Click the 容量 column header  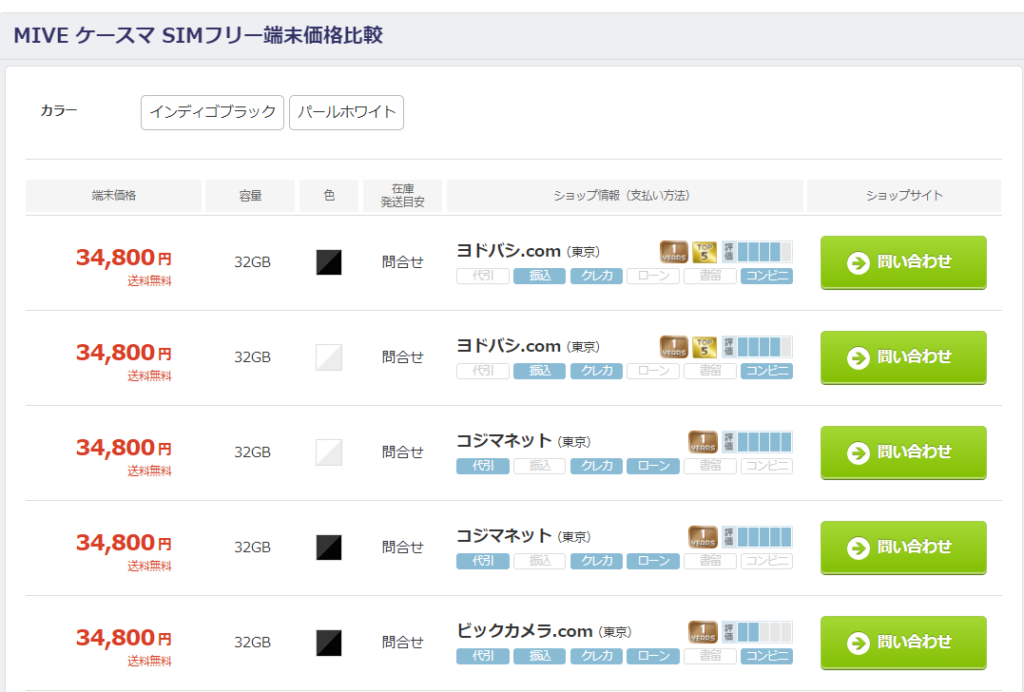tap(250, 196)
